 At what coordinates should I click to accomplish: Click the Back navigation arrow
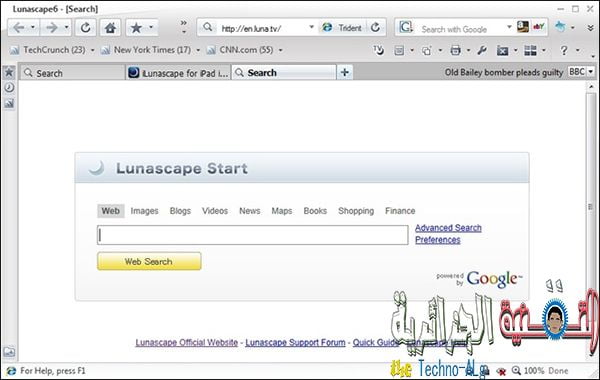[19, 28]
